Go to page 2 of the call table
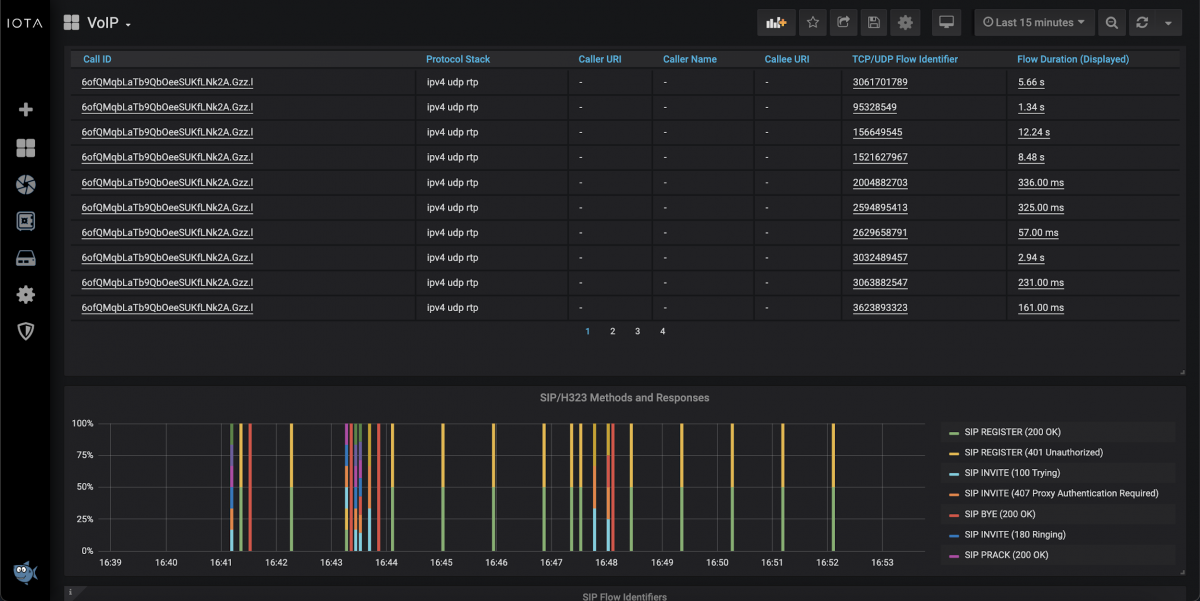 point(612,331)
